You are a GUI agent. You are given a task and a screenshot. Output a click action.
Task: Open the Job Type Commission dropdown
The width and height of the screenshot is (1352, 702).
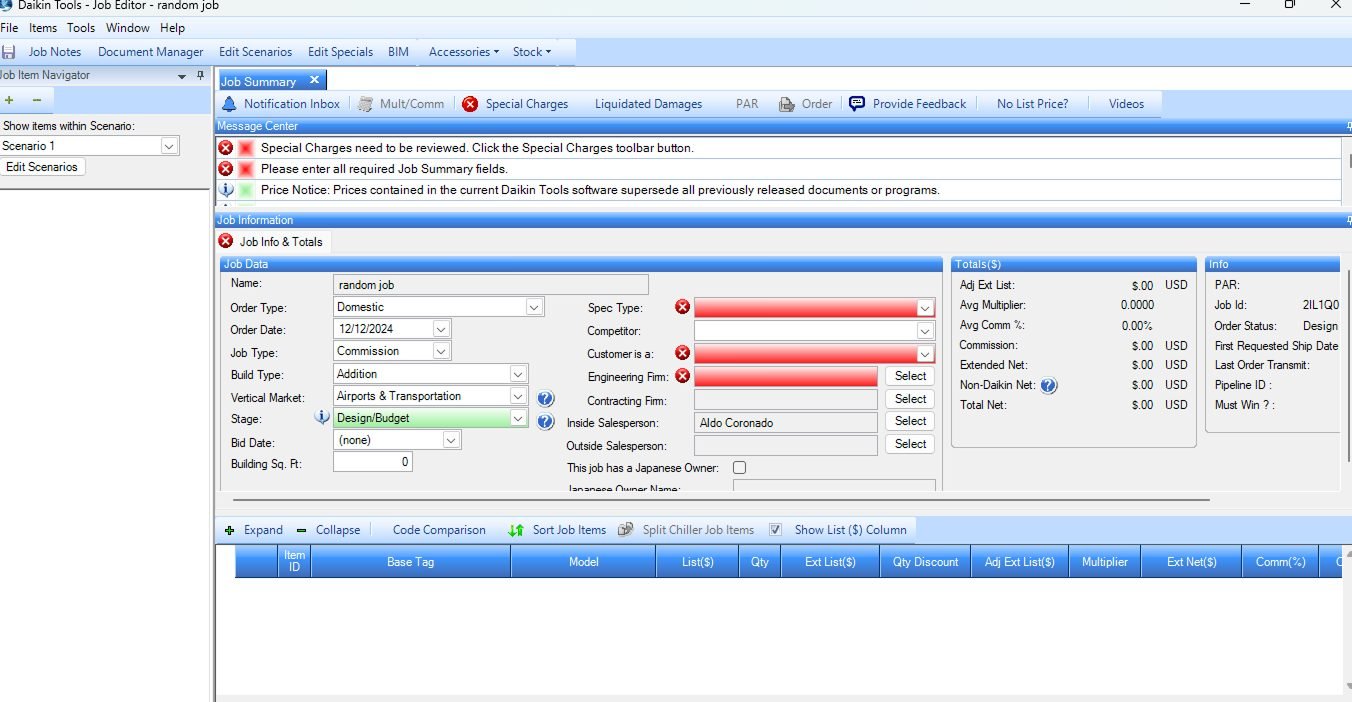[441, 351]
